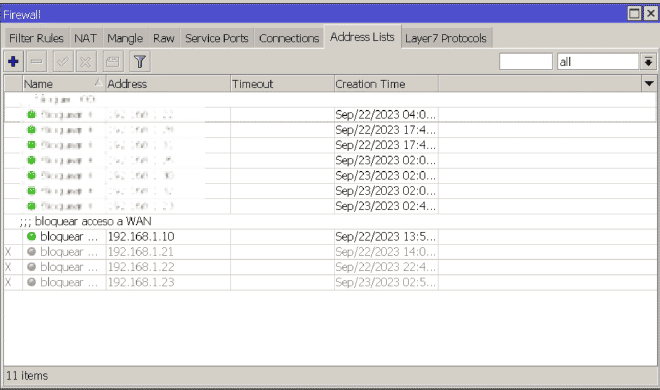The height and width of the screenshot is (390, 660).
Task: Click creation time Sep/22/2023 04:0...
Action: (x=386, y=114)
